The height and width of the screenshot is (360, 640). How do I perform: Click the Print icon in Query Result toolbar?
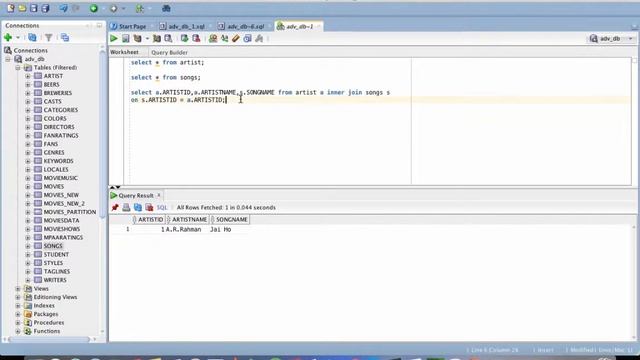click(x=126, y=207)
